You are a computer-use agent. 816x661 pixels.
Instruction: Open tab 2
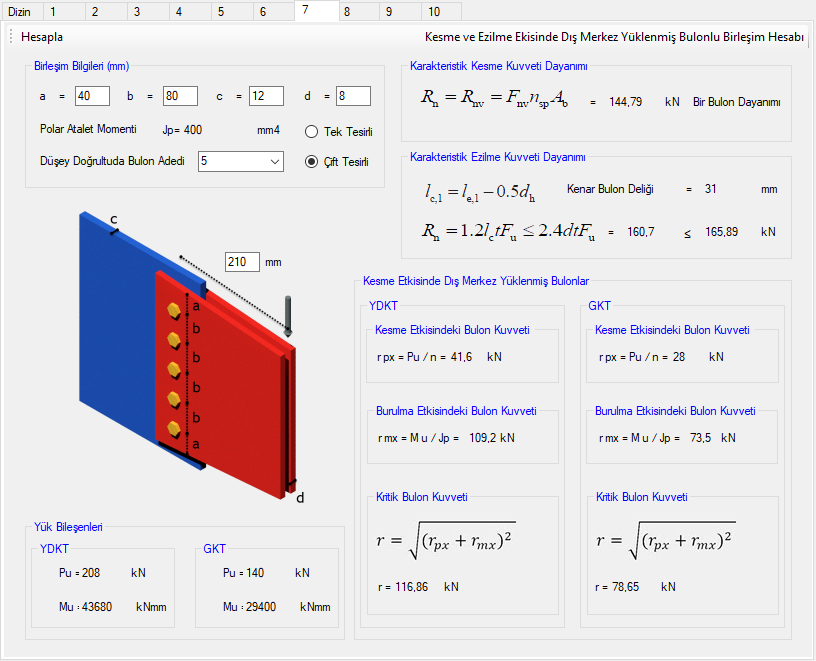pos(106,11)
